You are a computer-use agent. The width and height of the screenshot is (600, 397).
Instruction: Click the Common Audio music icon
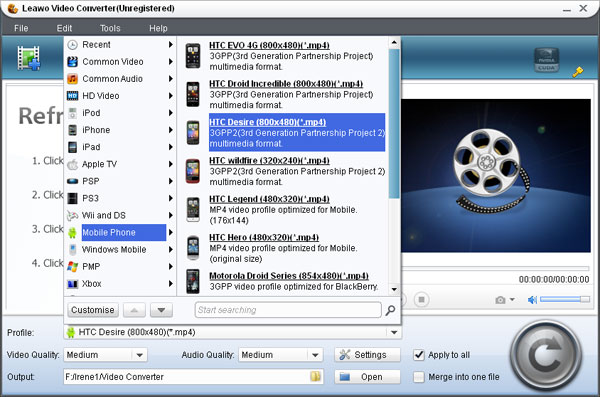(72, 79)
